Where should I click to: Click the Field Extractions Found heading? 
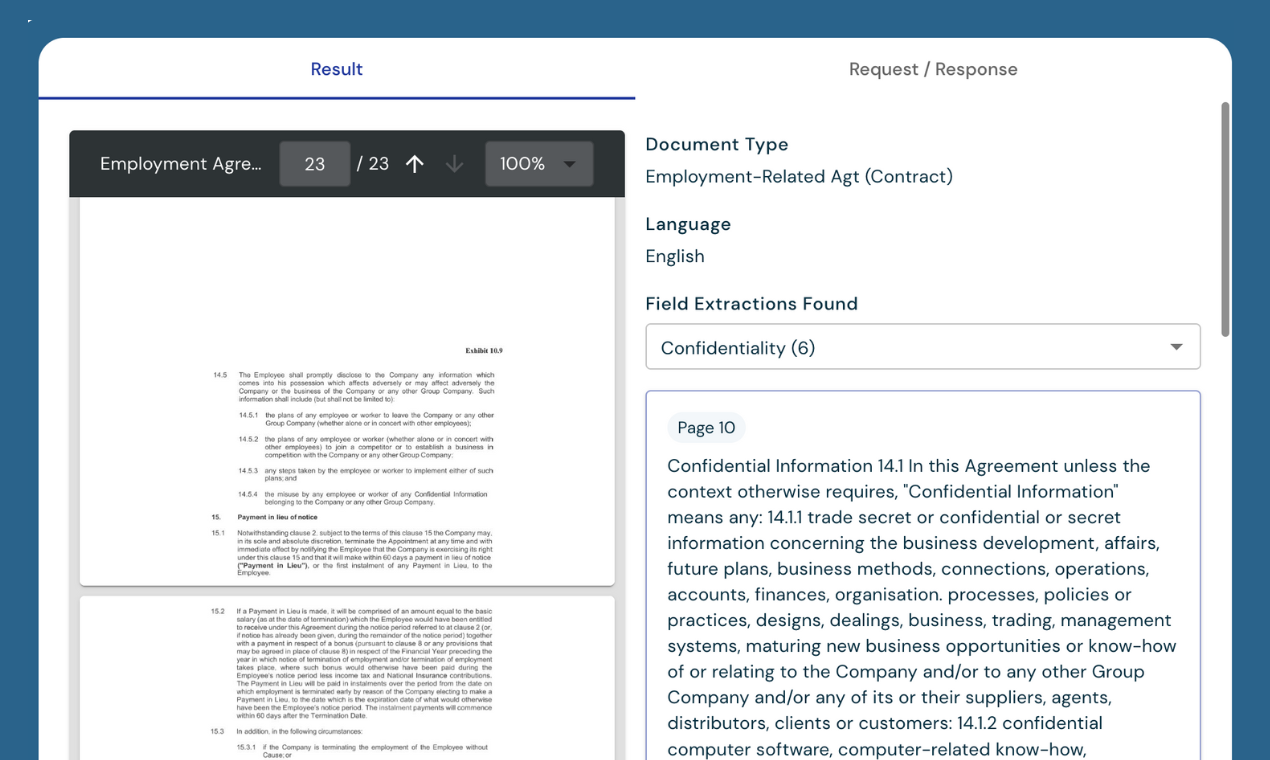pos(752,304)
